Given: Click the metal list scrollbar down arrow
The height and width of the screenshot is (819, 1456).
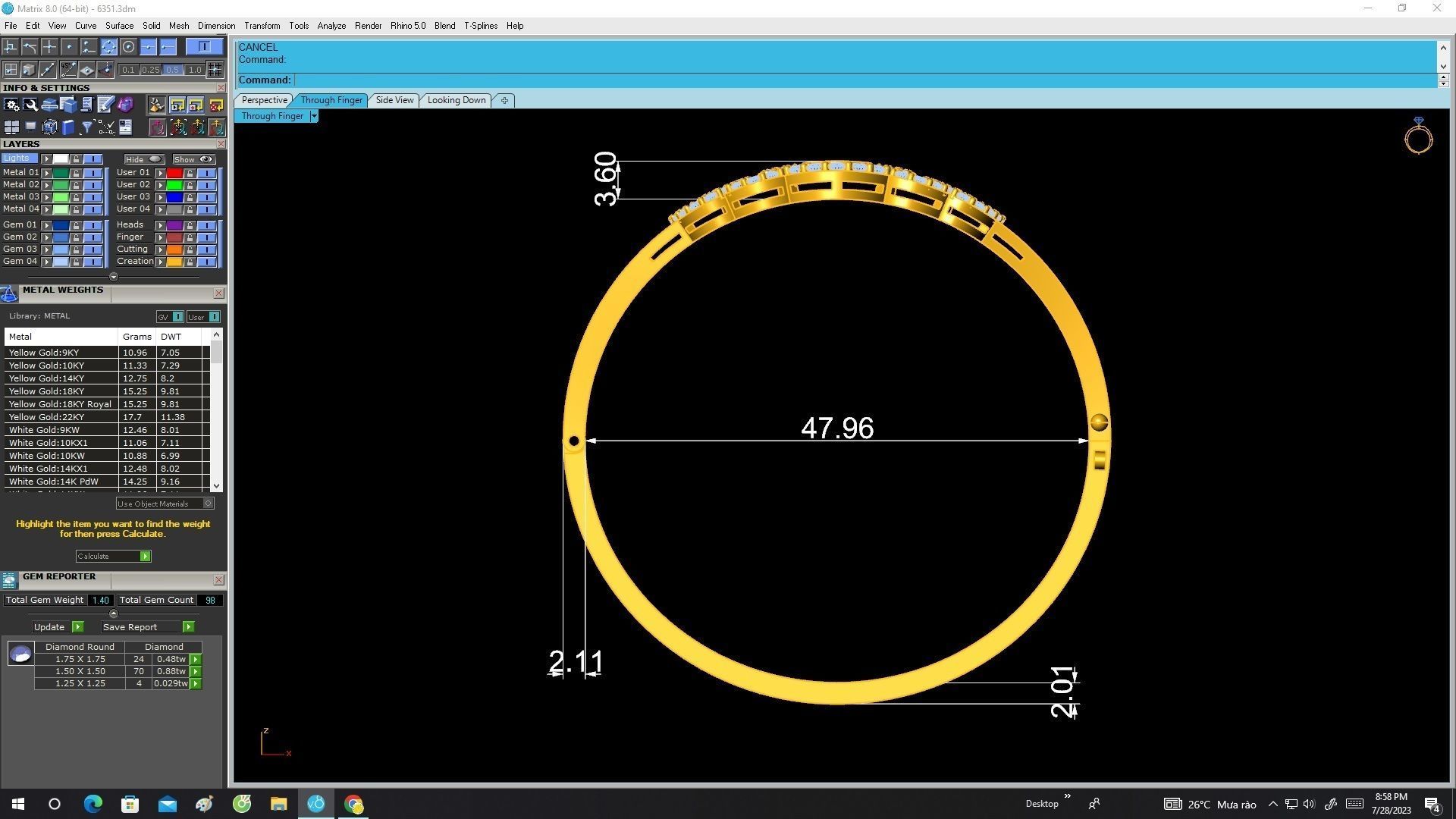Looking at the screenshot, I should [217, 486].
